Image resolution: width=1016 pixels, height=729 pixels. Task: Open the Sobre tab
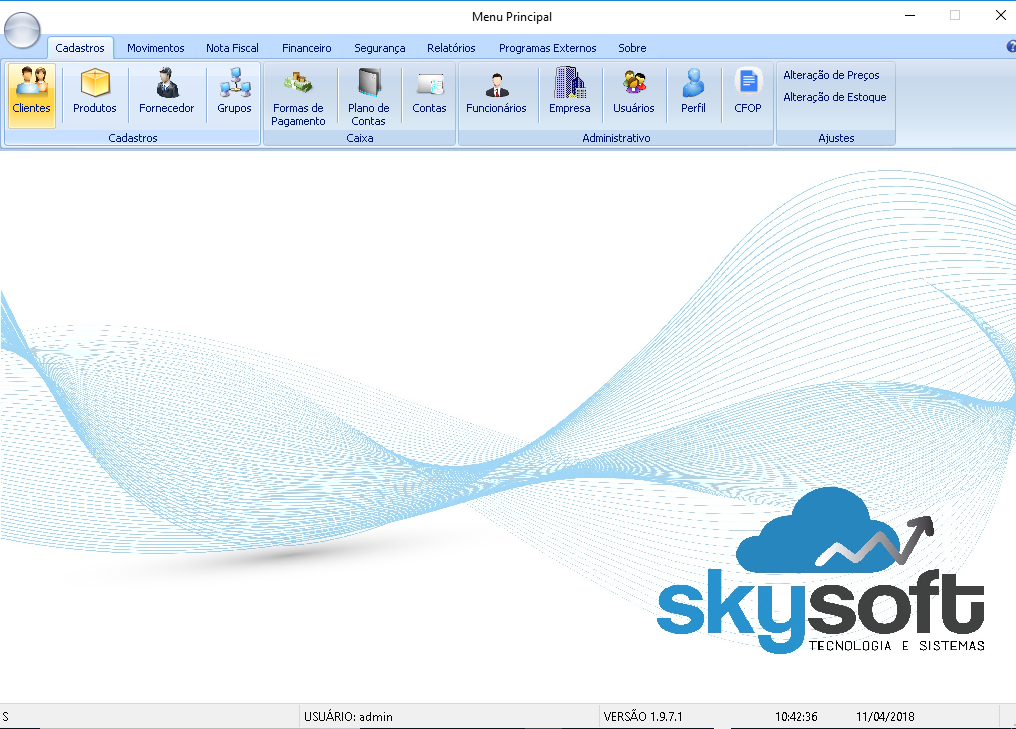tap(632, 48)
